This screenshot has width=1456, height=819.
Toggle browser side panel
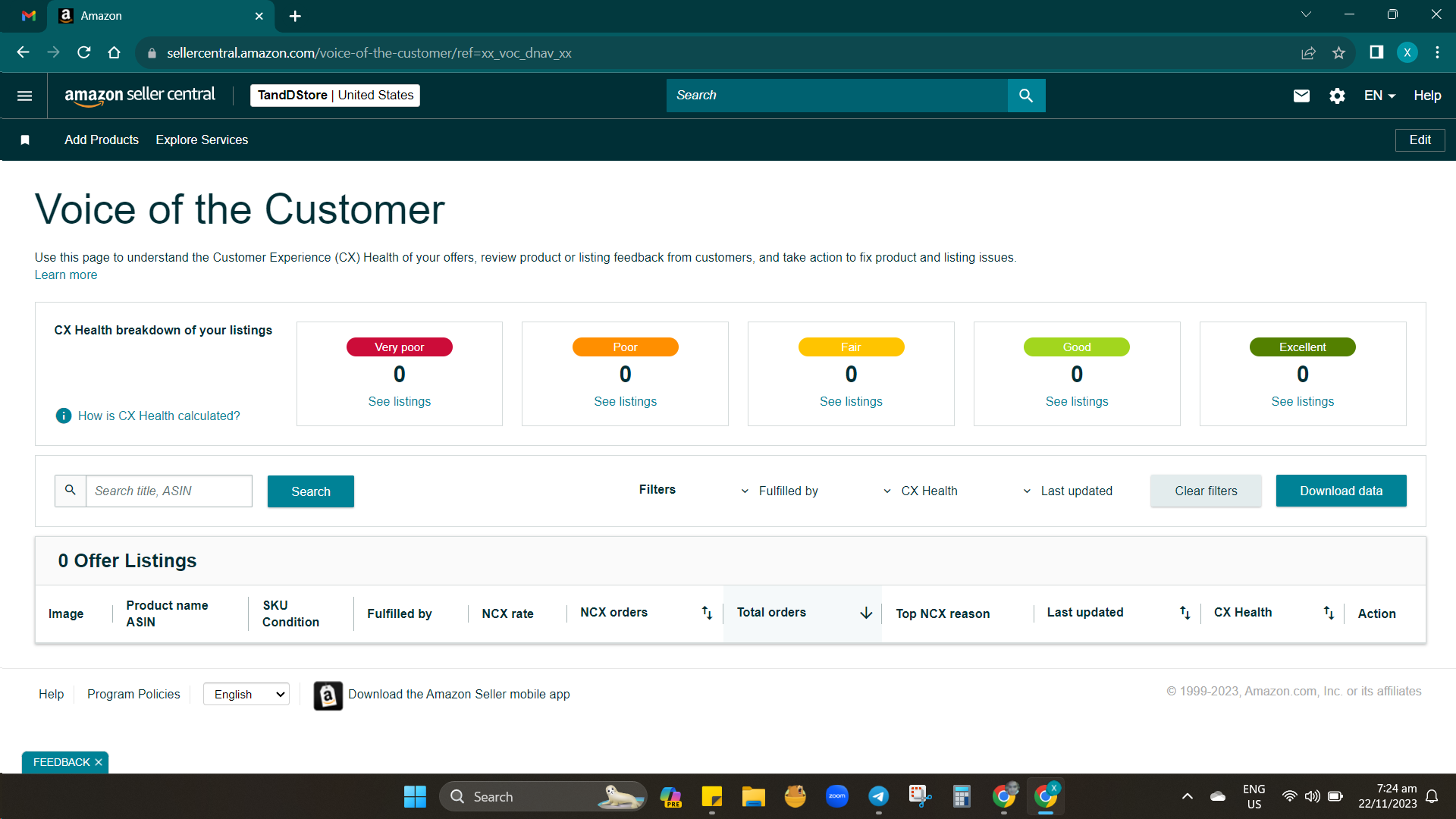point(1376,52)
